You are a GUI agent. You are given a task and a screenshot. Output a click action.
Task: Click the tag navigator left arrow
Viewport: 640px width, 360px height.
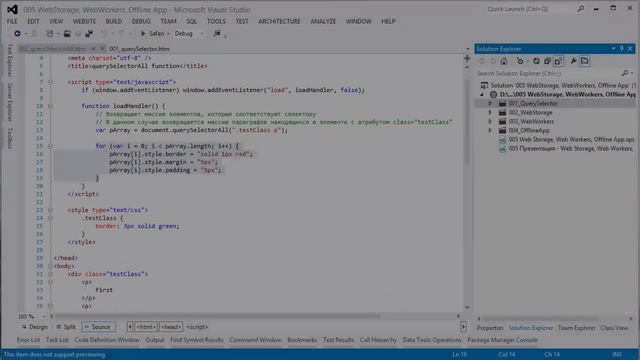click(130, 327)
